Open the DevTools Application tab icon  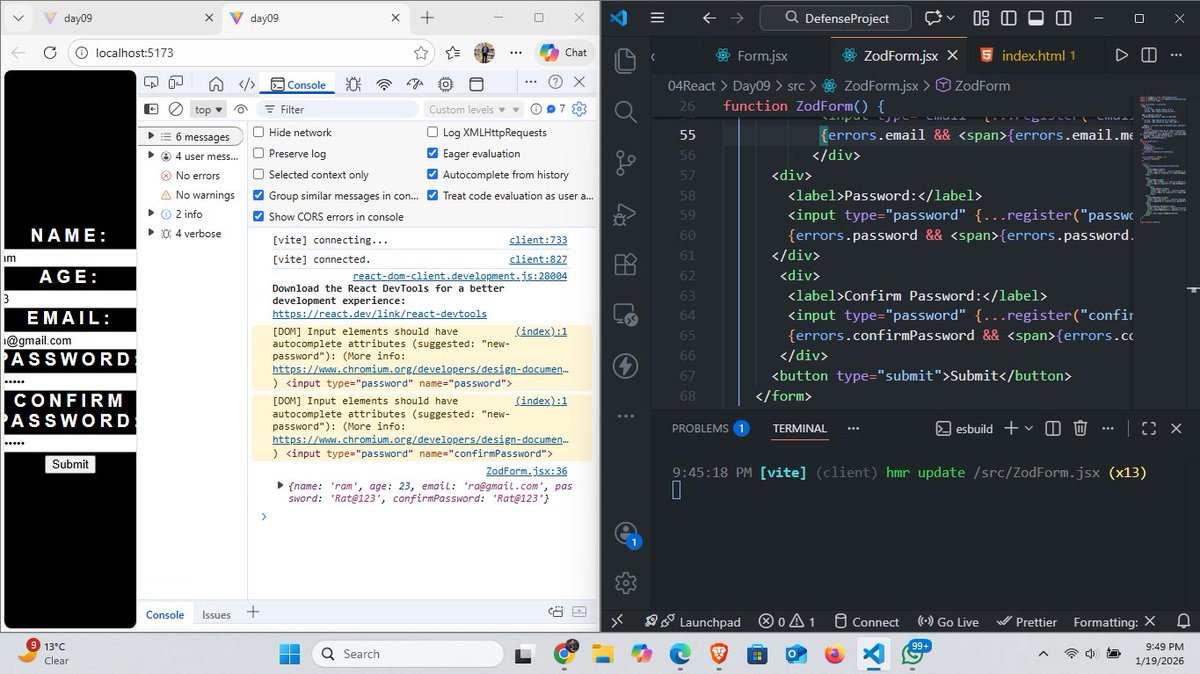pos(476,84)
